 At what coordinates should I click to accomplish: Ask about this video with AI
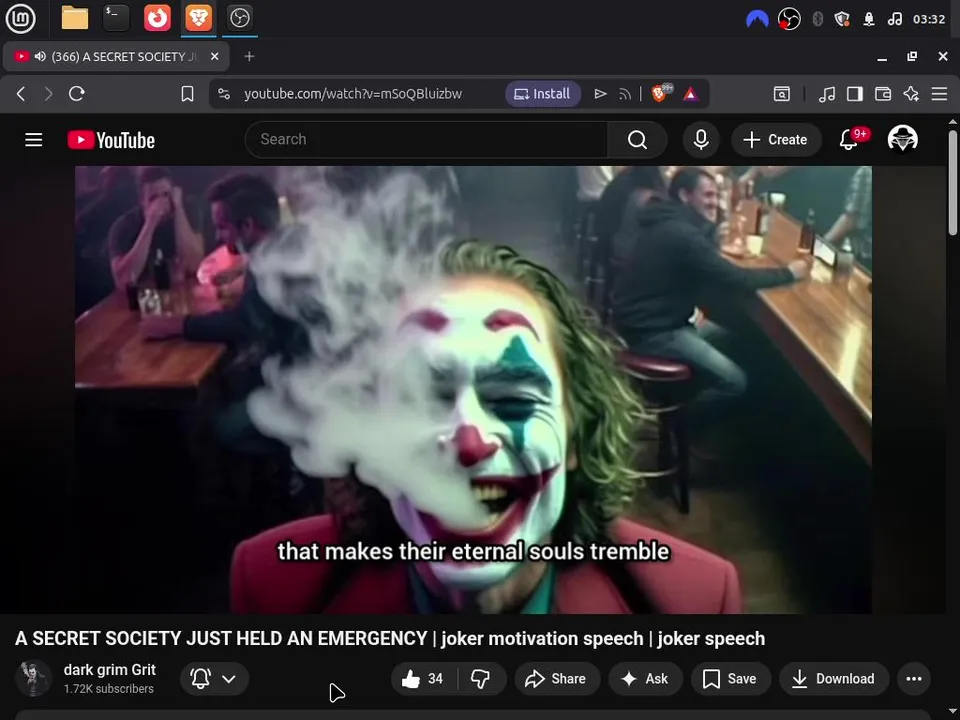[x=645, y=678]
